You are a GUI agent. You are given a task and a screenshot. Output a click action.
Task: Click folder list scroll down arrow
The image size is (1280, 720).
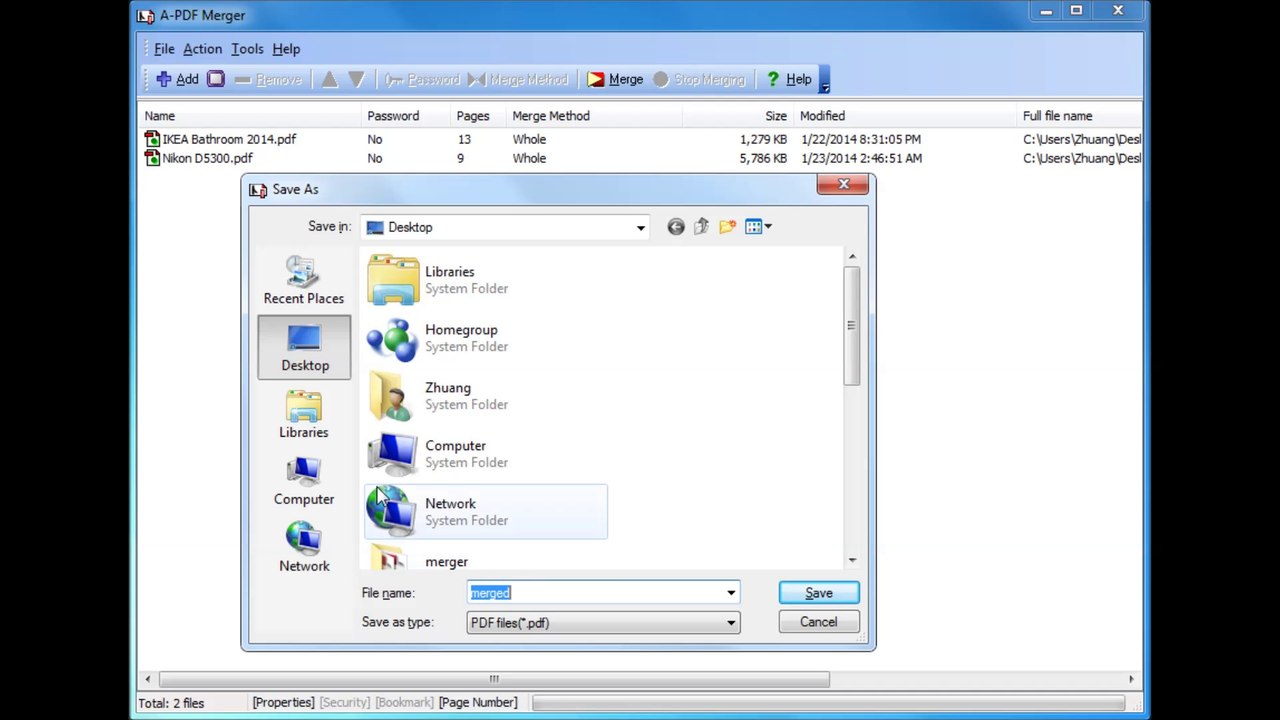(x=852, y=561)
